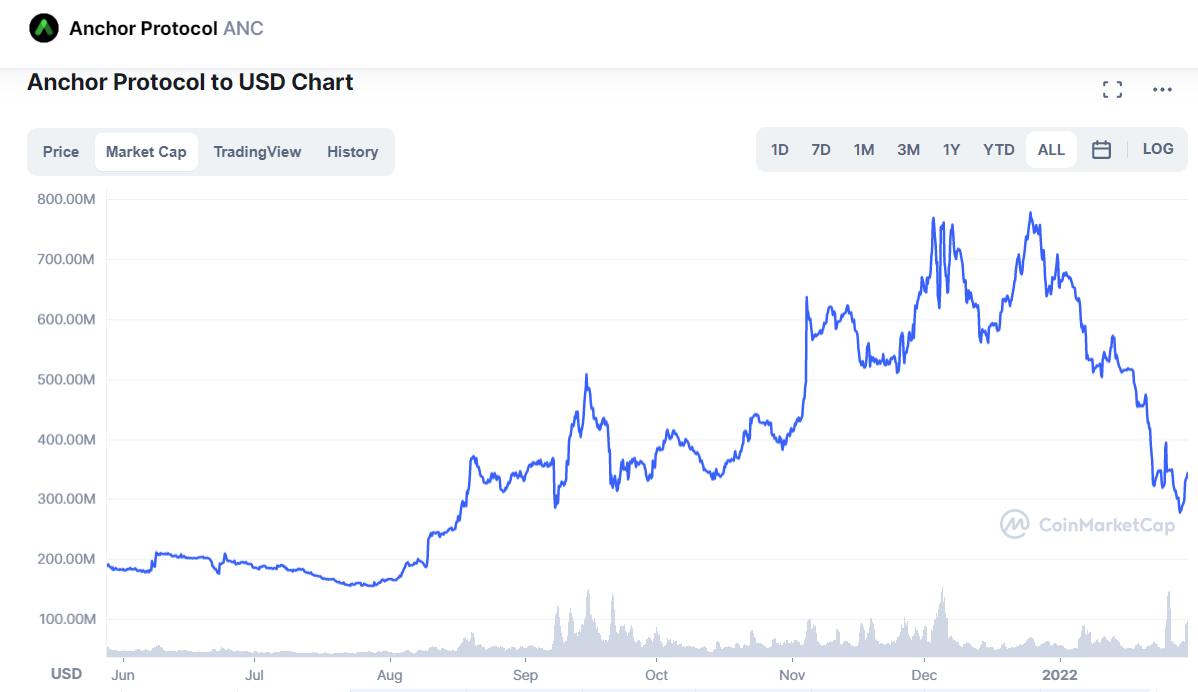Viewport: 1198px width, 692px height.
Task: Set chart range to 1D
Action: click(x=780, y=150)
